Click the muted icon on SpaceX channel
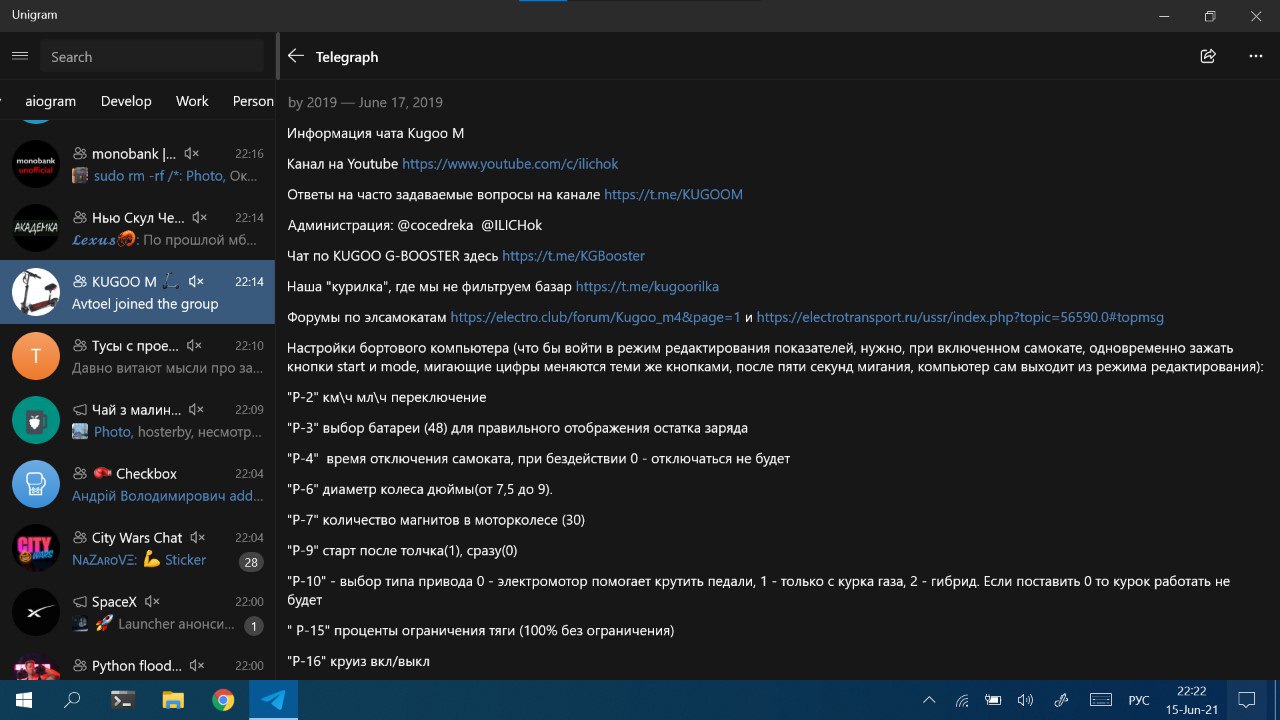1280x720 pixels. click(x=152, y=601)
